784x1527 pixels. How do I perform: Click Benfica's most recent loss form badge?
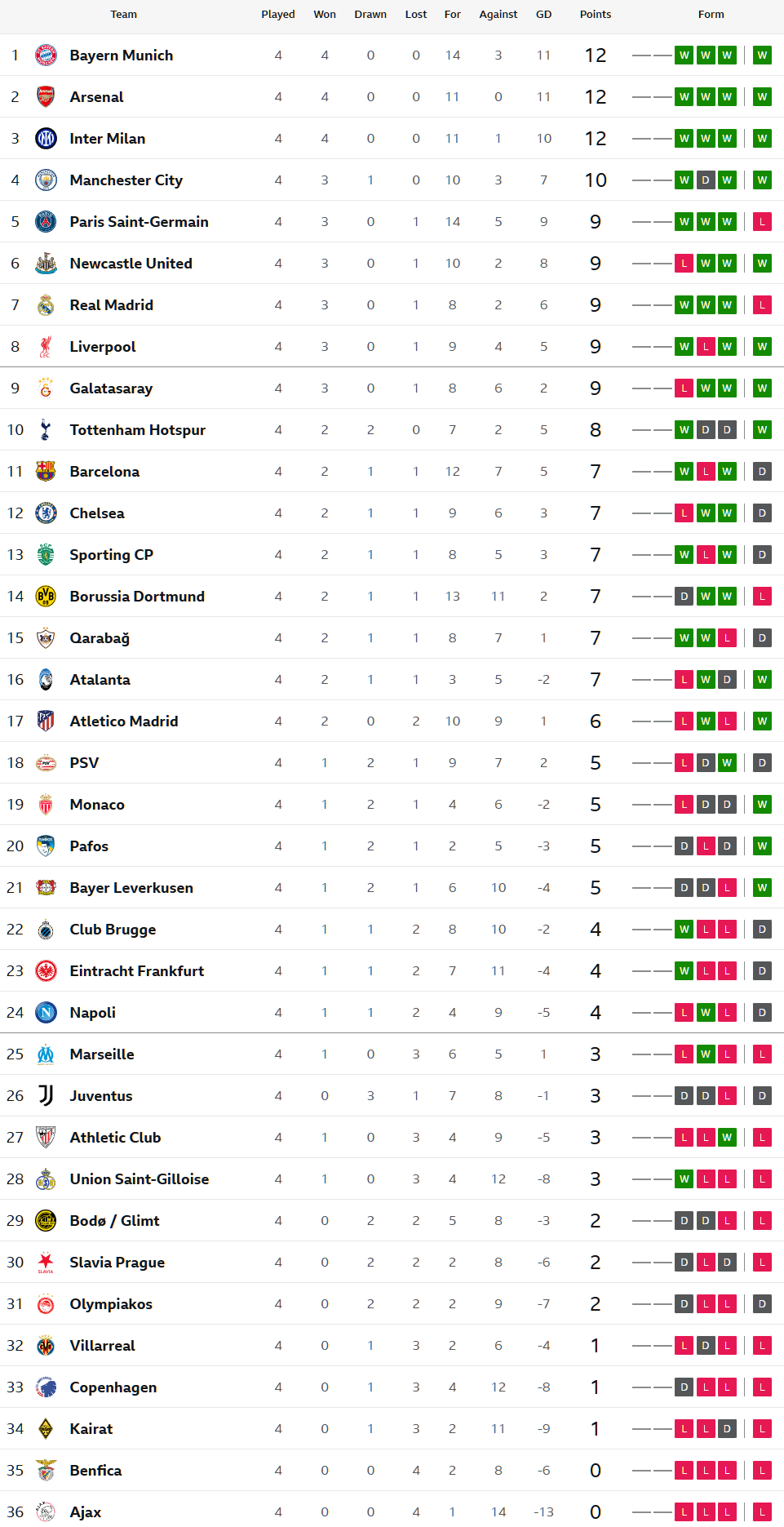click(x=762, y=1471)
